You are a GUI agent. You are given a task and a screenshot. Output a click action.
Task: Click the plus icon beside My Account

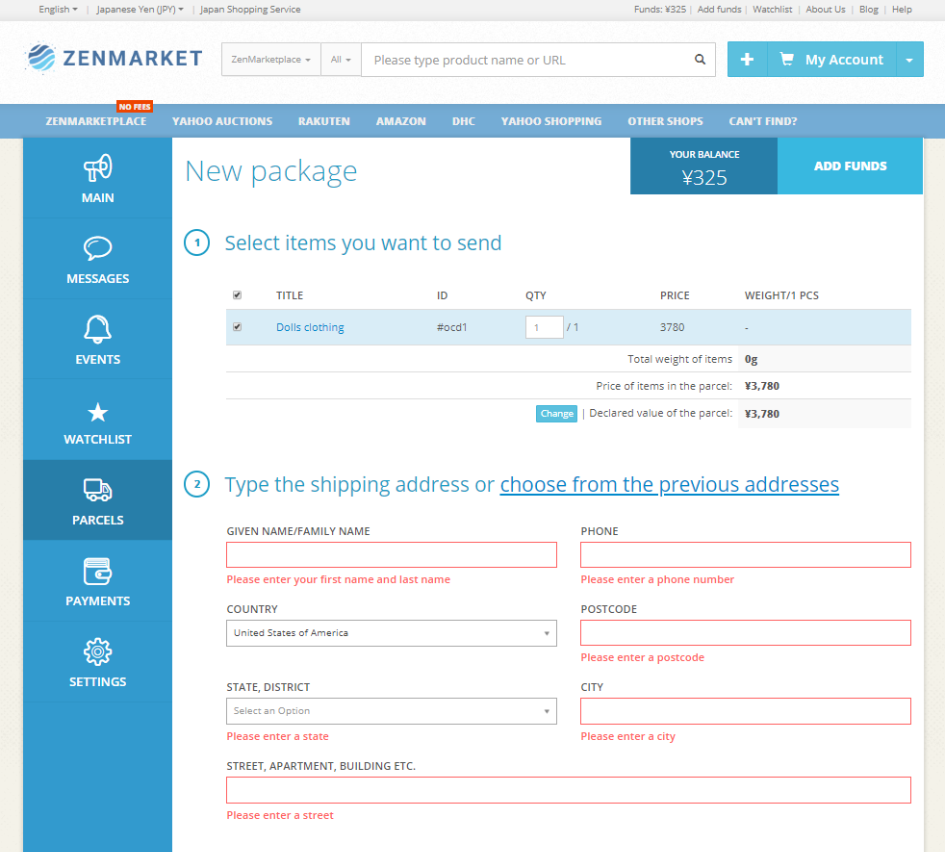(747, 60)
